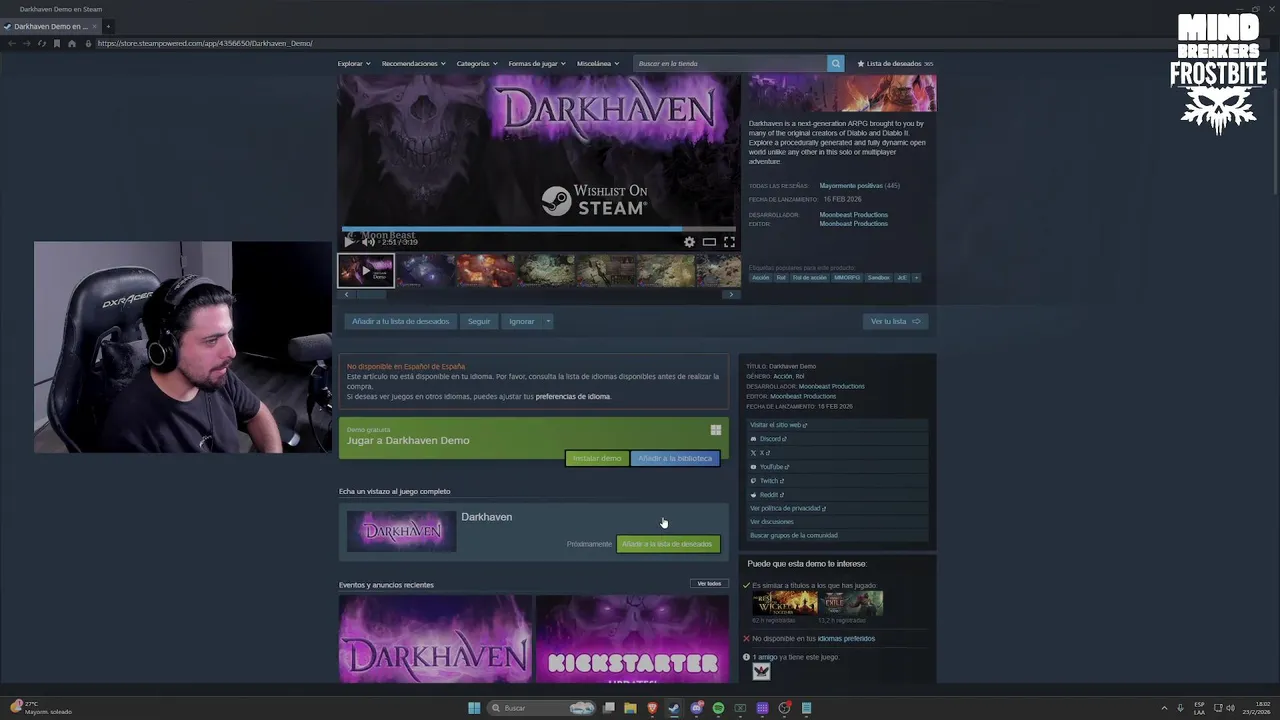Focus the 'Buscar en la tienda' search field
This screenshot has width=1280, height=720.
[730, 63]
